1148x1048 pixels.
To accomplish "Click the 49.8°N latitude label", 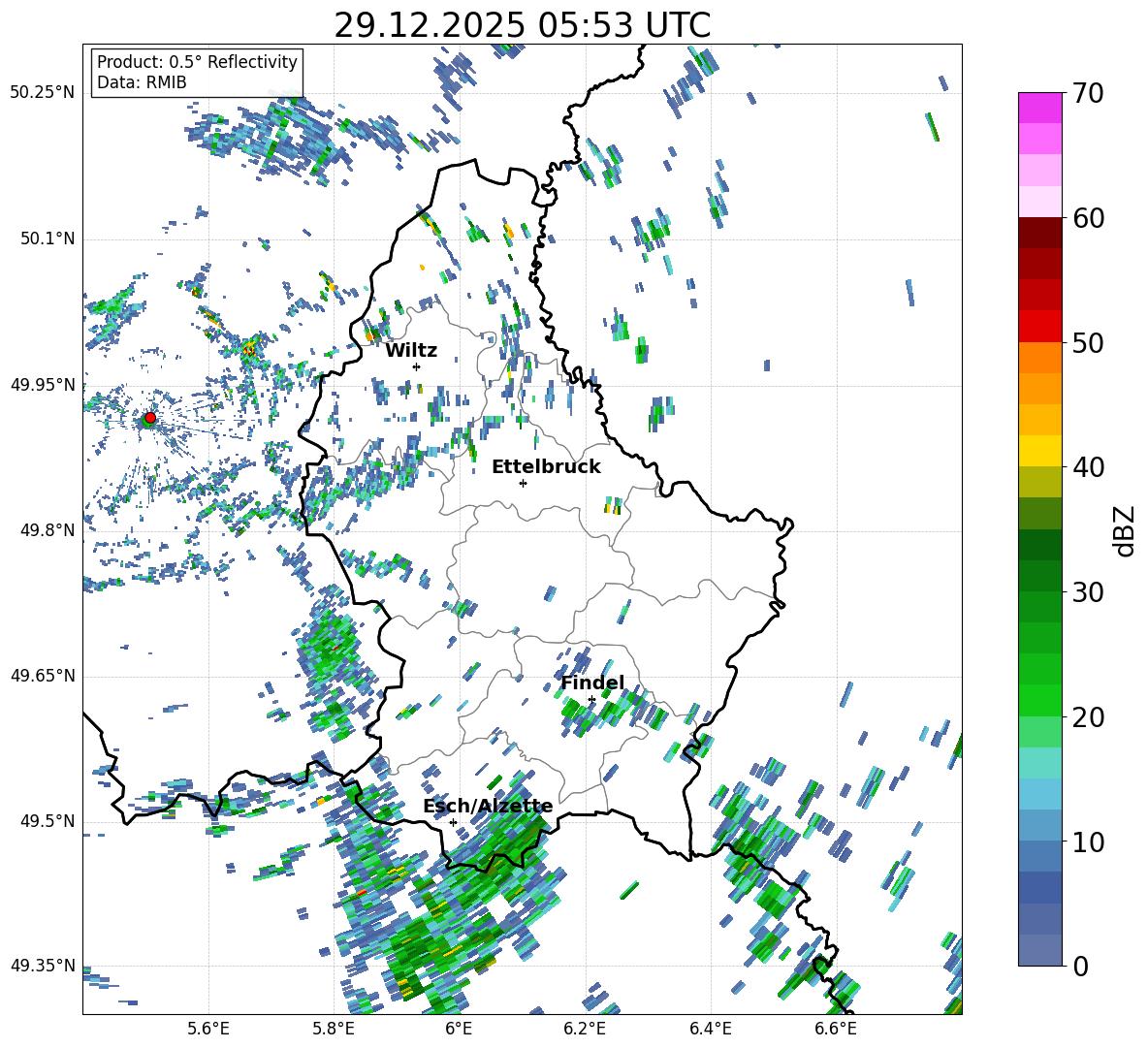I will 47,530.
